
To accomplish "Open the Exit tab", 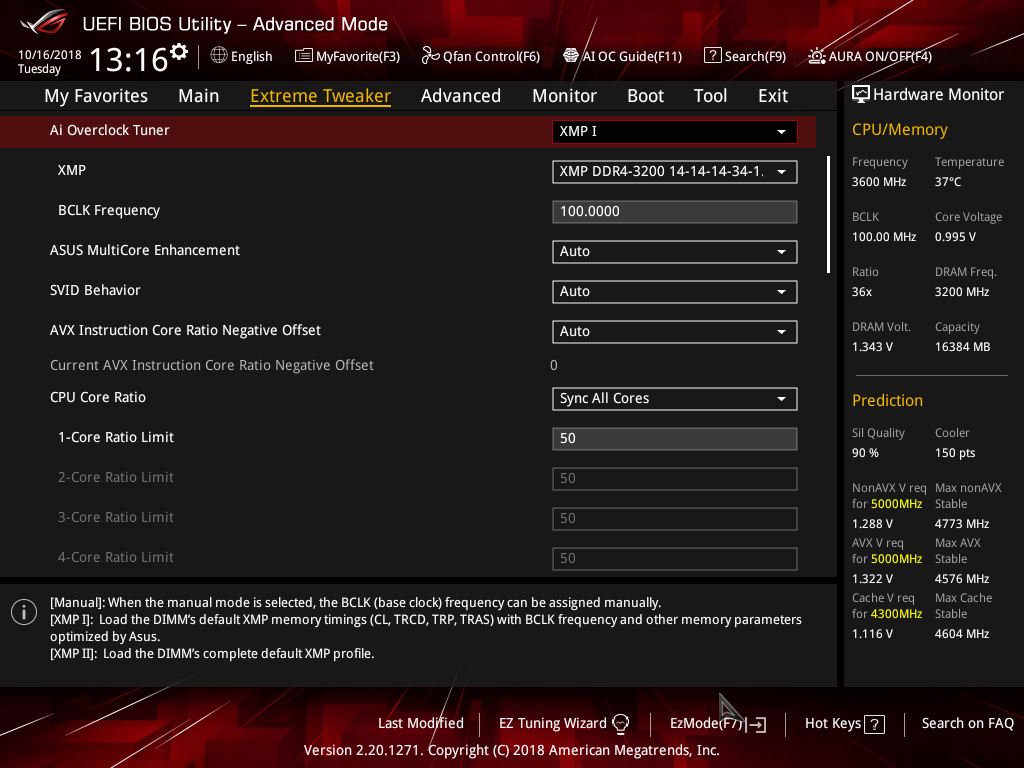I will pos(773,96).
